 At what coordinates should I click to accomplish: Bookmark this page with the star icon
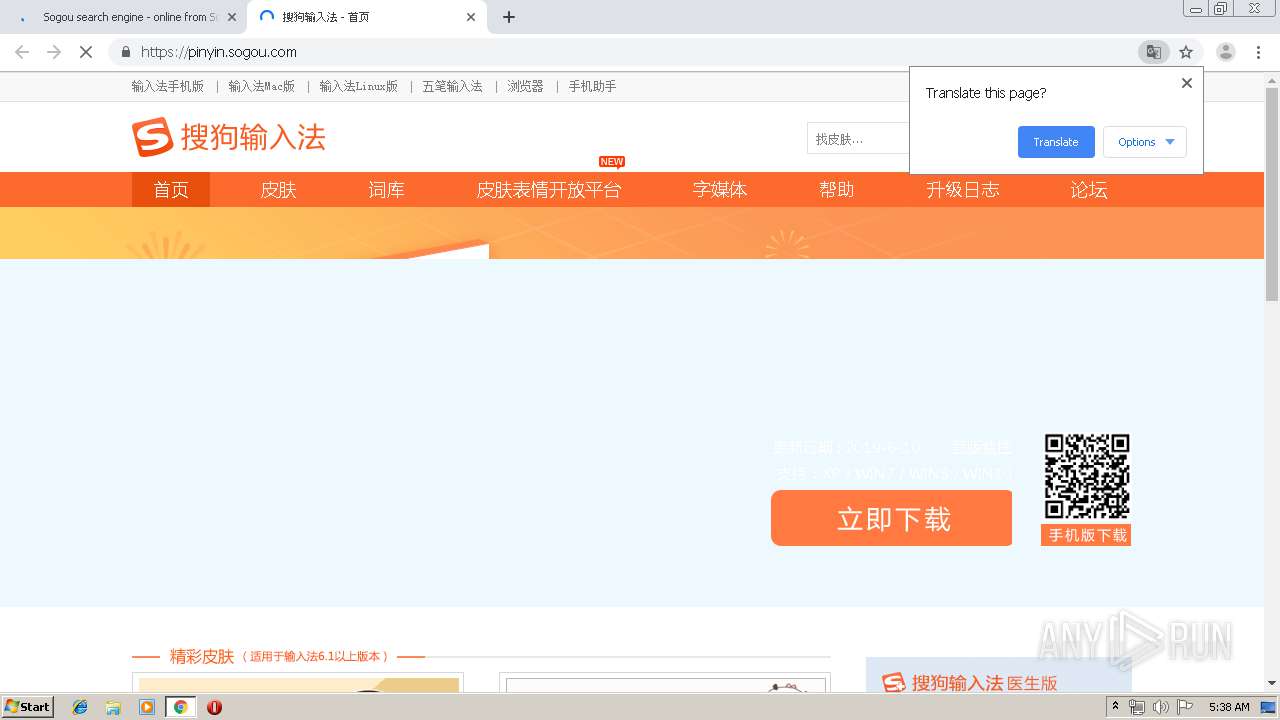pyautogui.click(x=1186, y=52)
